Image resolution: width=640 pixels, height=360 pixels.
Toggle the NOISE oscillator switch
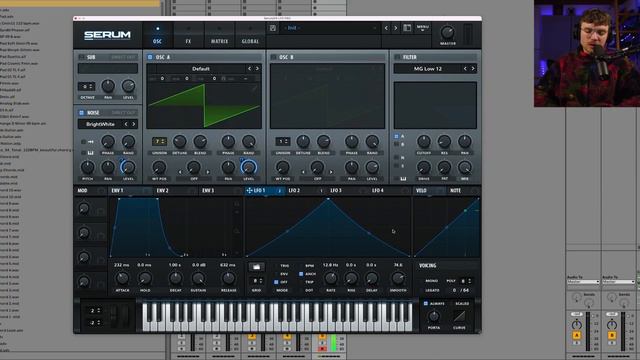coord(82,113)
